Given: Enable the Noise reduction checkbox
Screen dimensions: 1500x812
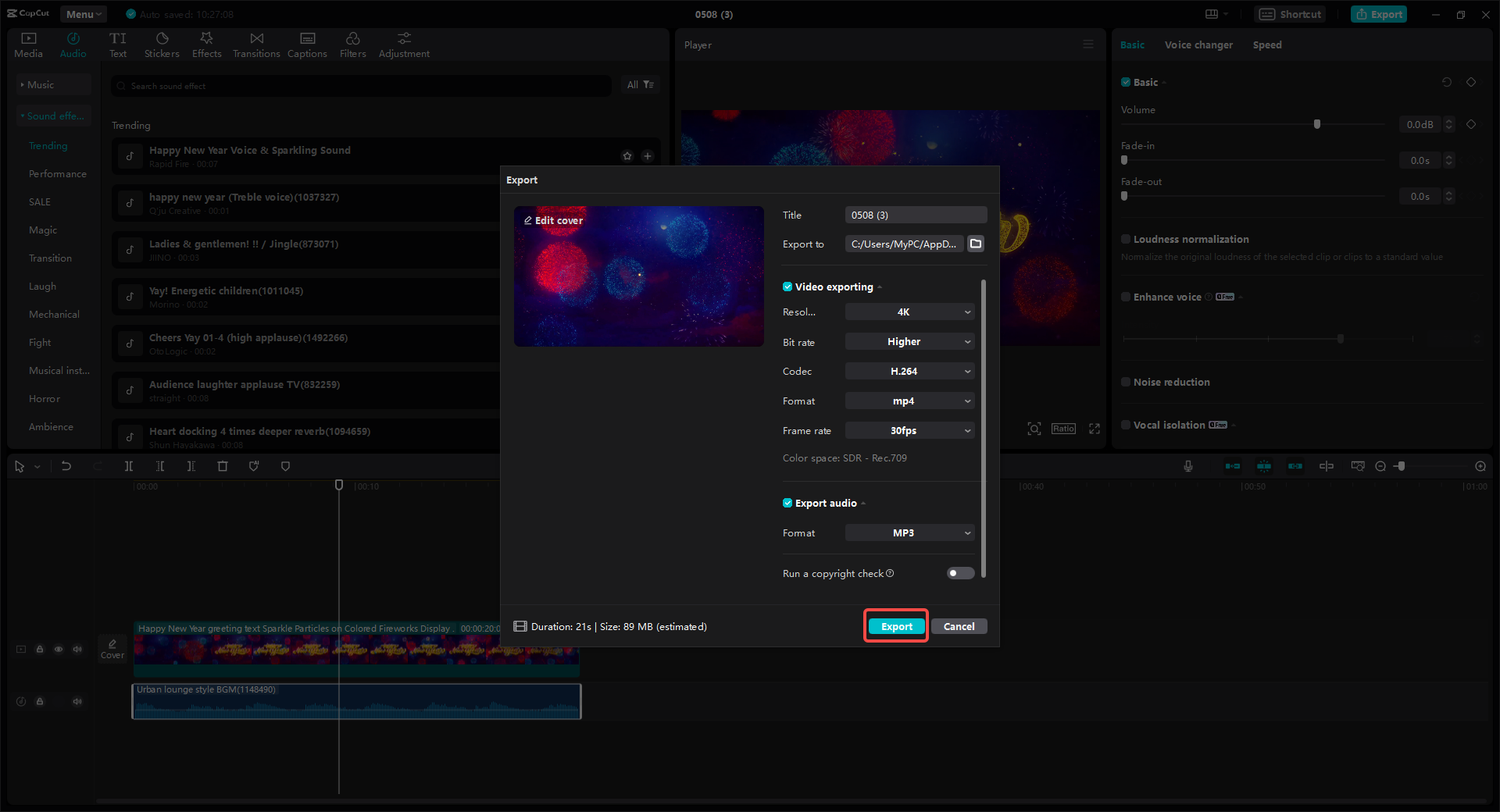Looking at the screenshot, I should pyautogui.click(x=1126, y=382).
